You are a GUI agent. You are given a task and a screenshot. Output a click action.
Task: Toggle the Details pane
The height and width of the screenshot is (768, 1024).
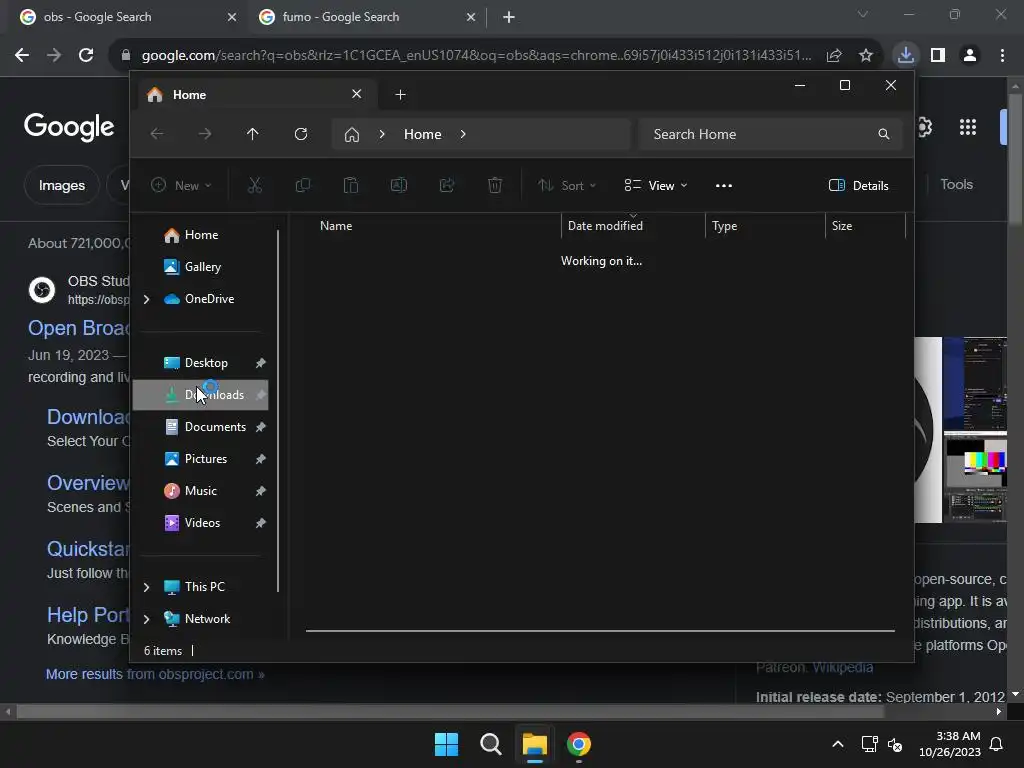click(x=858, y=185)
